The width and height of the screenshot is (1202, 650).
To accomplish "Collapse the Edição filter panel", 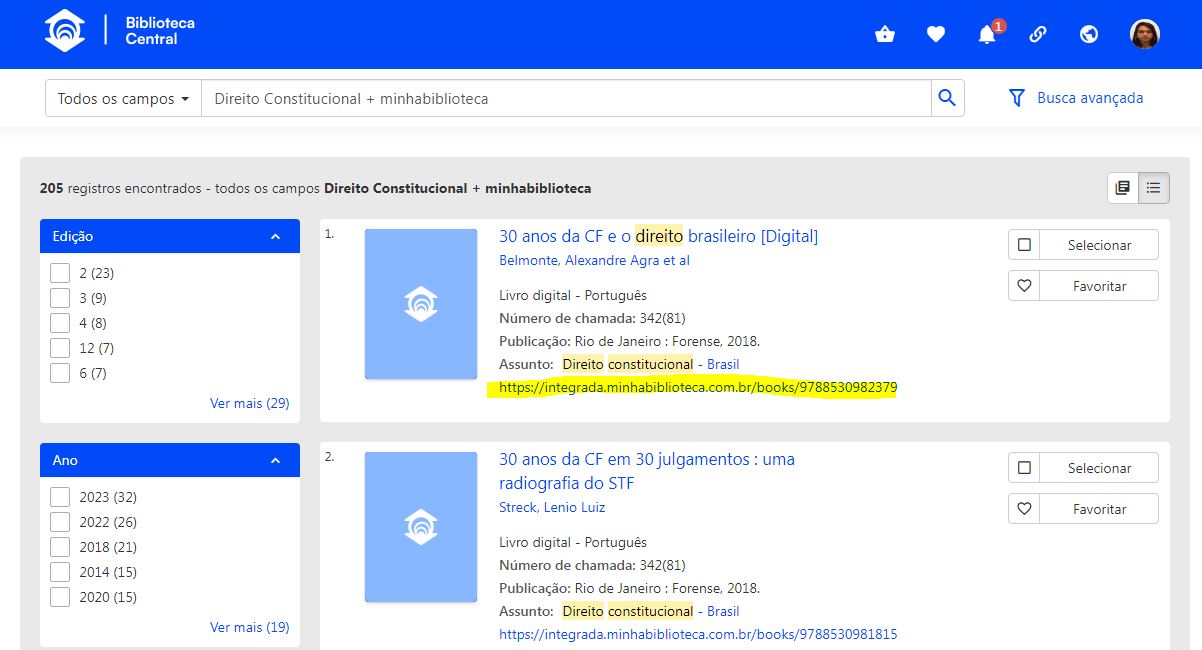I will coord(276,237).
